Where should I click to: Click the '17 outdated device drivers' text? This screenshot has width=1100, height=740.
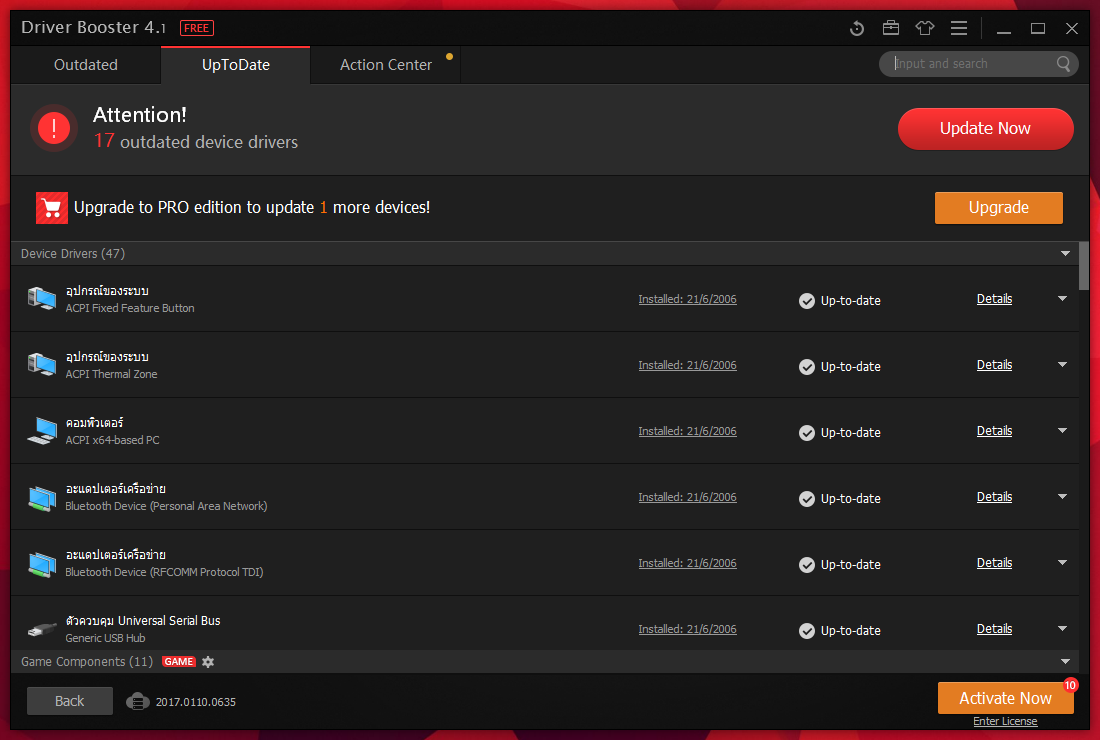click(196, 141)
